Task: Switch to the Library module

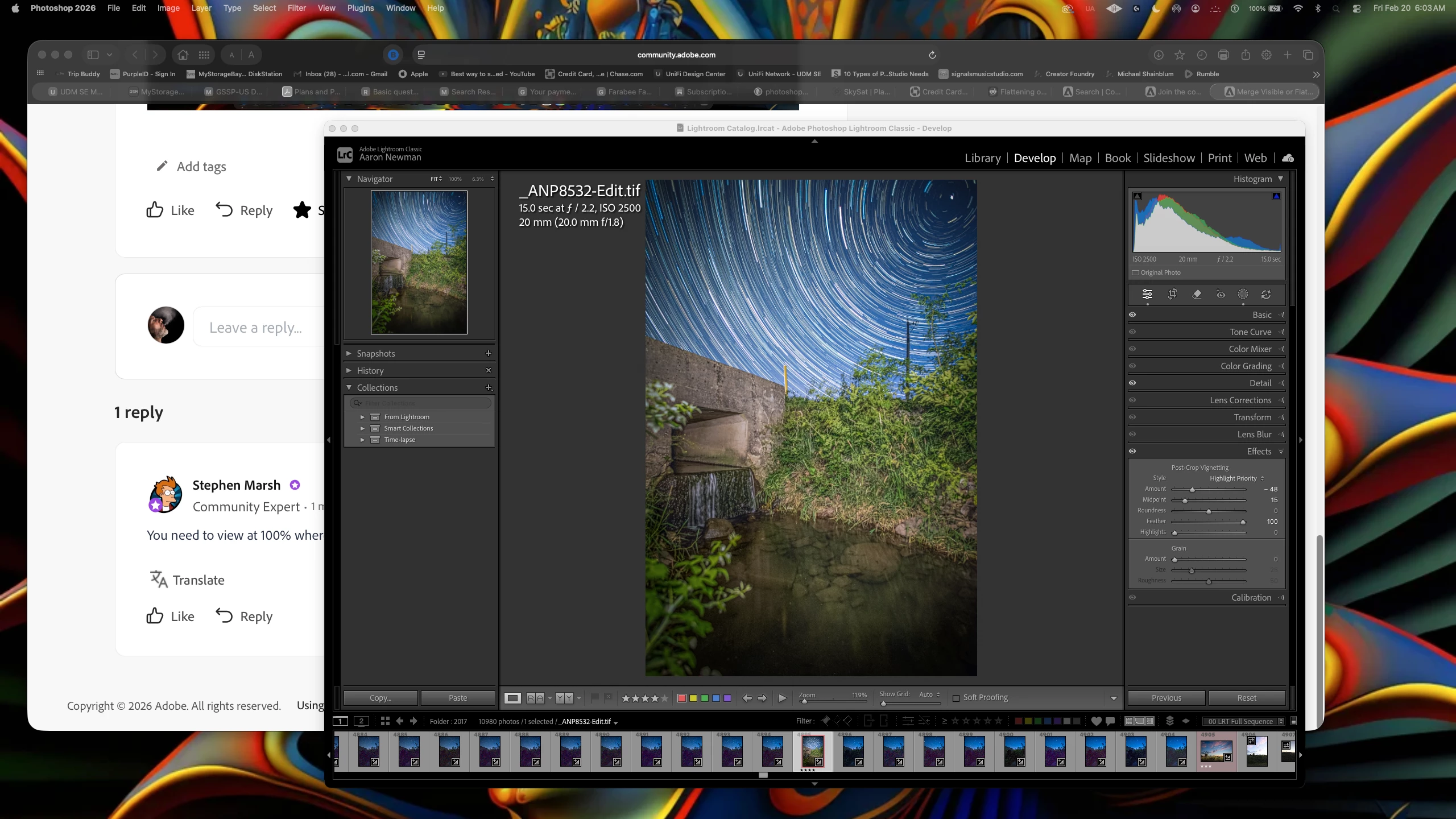Action: tap(982, 158)
